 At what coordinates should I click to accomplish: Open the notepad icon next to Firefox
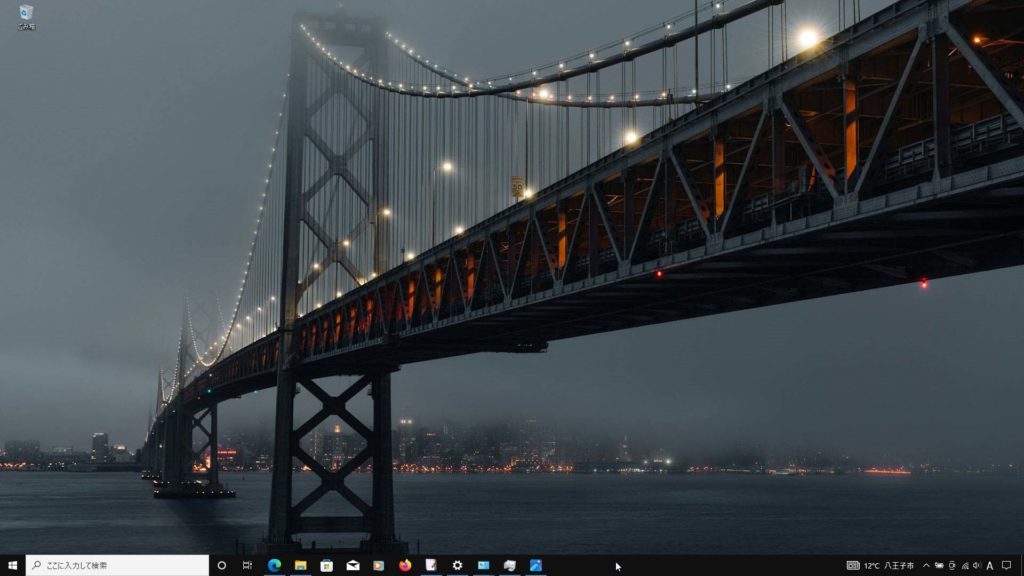point(431,565)
